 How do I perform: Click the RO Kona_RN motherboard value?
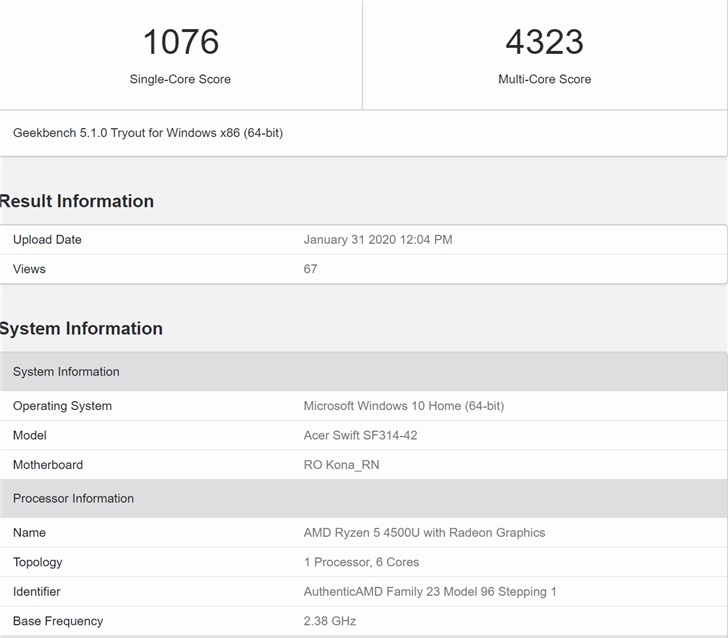341,465
